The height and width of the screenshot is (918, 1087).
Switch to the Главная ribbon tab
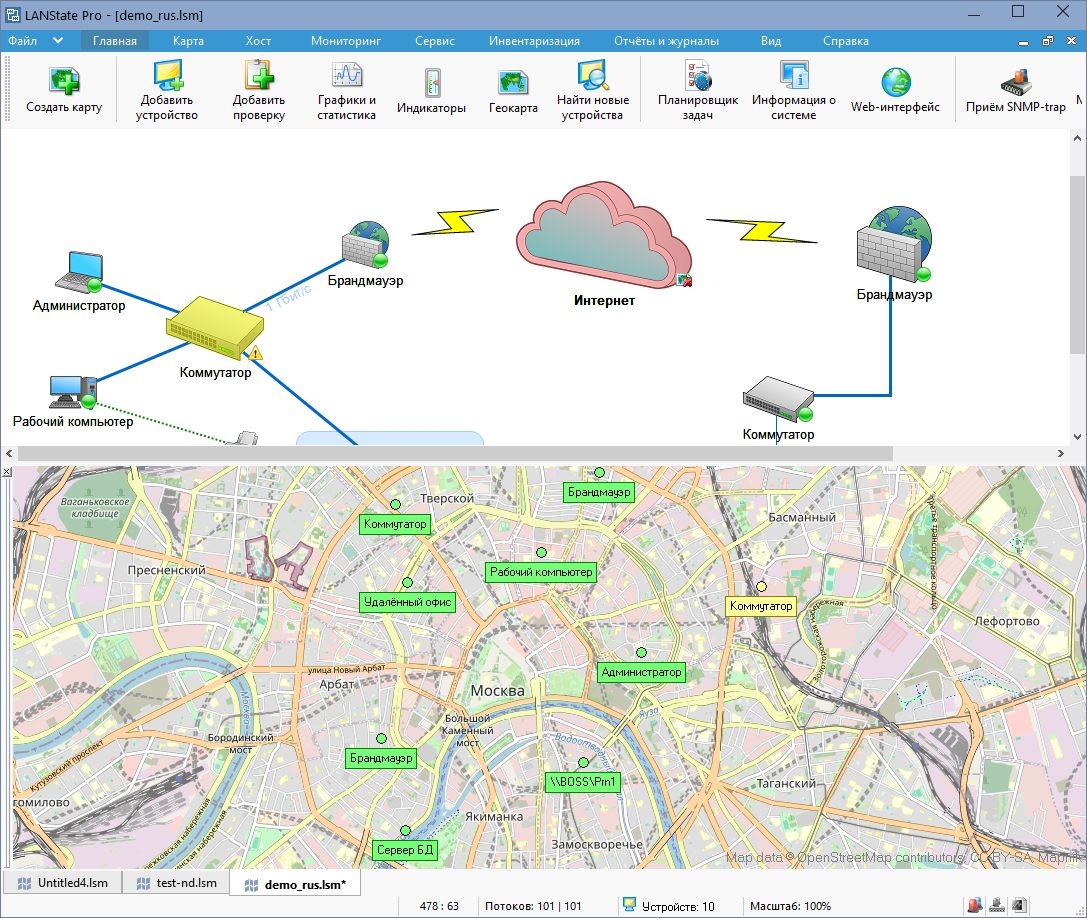click(x=115, y=41)
